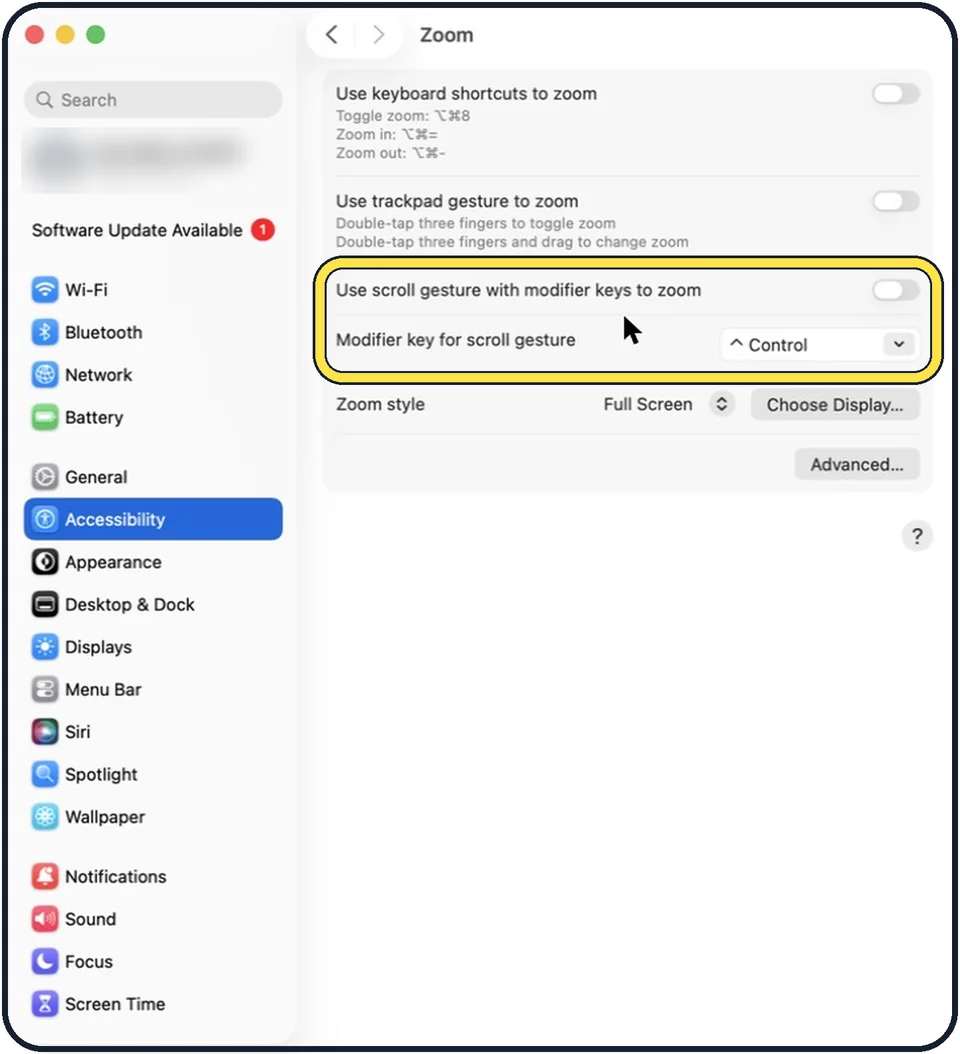Screen dimensions: 960x1054
Task: Click the Sound speaker icon
Action: click(x=45, y=919)
